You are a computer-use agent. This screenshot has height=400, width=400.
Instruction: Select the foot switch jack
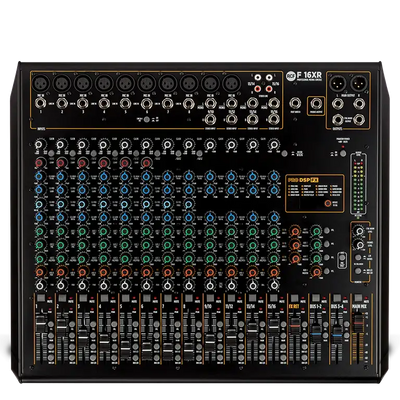pos(295,104)
